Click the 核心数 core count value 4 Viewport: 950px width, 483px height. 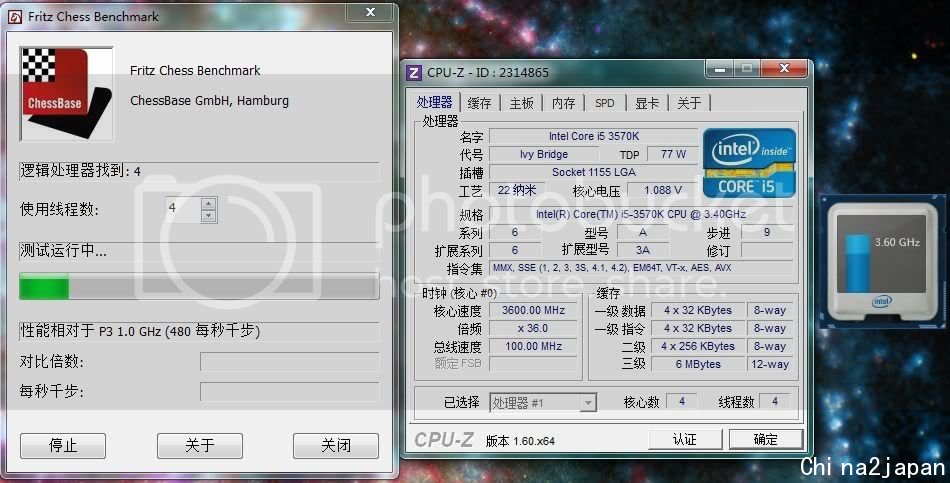tap(682, 401)
